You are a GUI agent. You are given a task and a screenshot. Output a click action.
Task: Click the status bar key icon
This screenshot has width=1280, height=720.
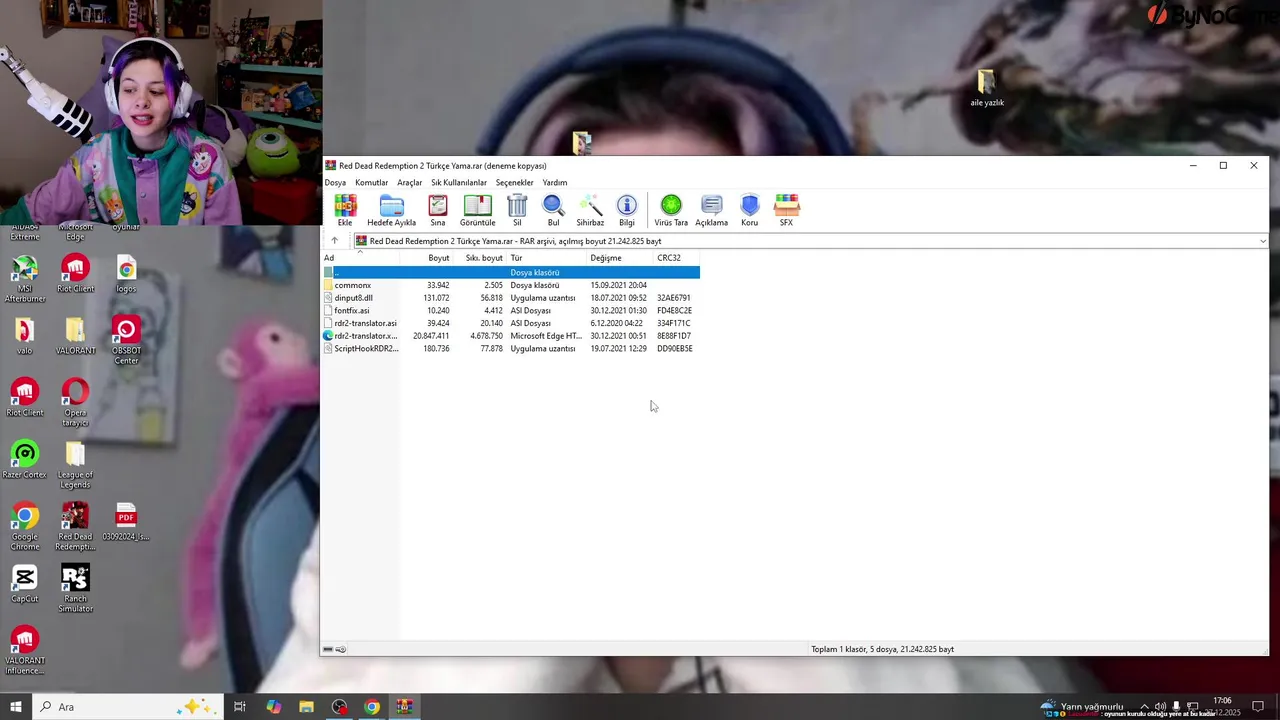341,649
